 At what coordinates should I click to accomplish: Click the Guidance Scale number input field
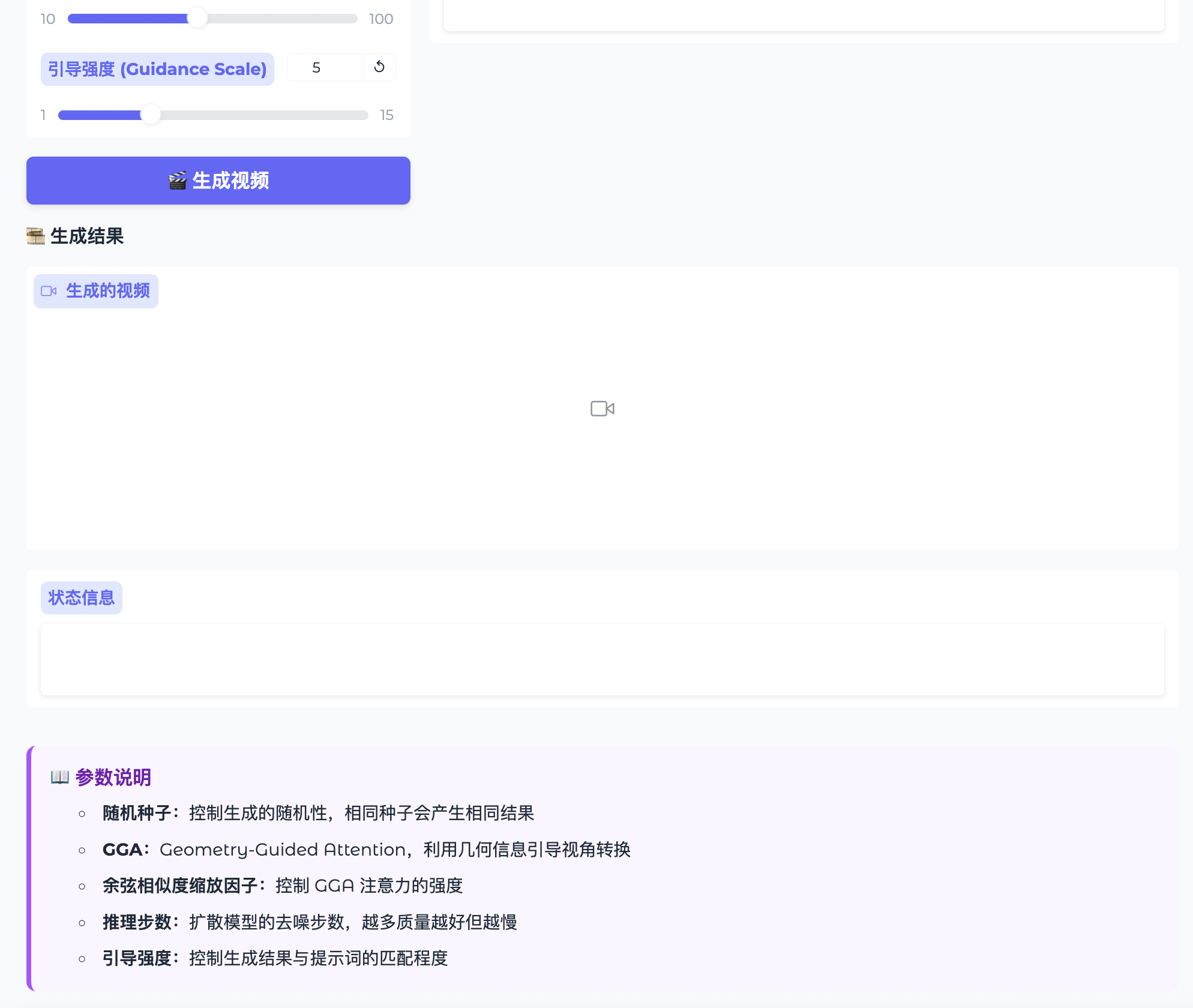click(x=325, y=67)
